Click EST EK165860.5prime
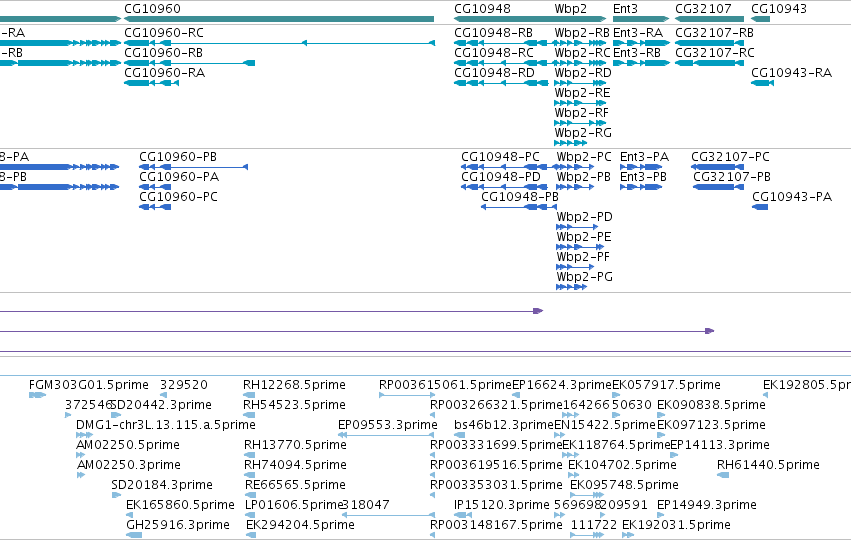The width and height of the screenshot is (851, 540). coord(181,505)
